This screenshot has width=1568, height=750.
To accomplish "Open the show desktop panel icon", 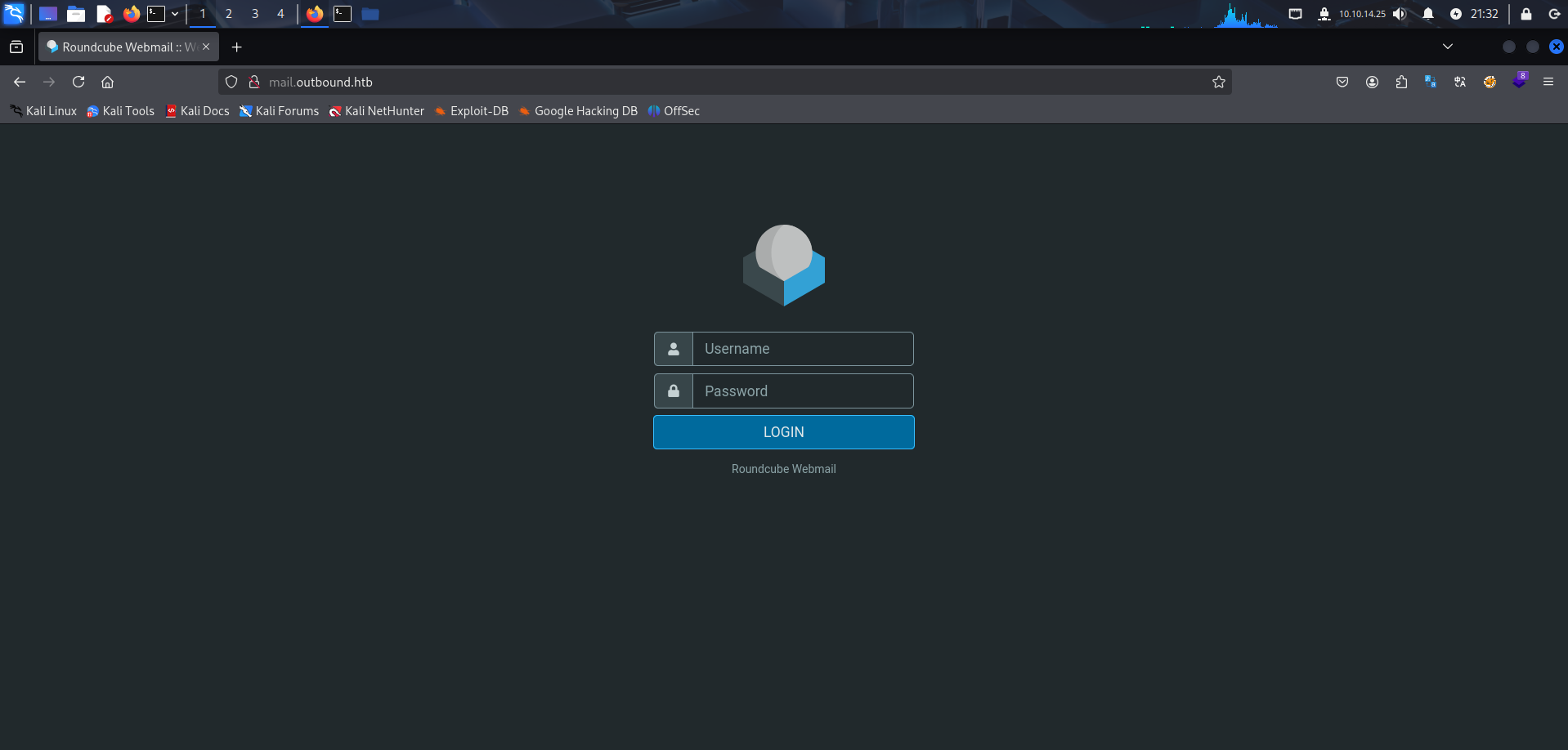I will click(48, 14).
